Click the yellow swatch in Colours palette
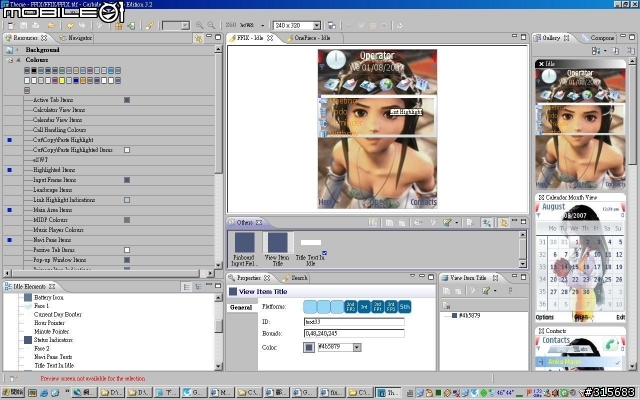Image resolution: width=640 pixels, height=400 pixels. 62,81
